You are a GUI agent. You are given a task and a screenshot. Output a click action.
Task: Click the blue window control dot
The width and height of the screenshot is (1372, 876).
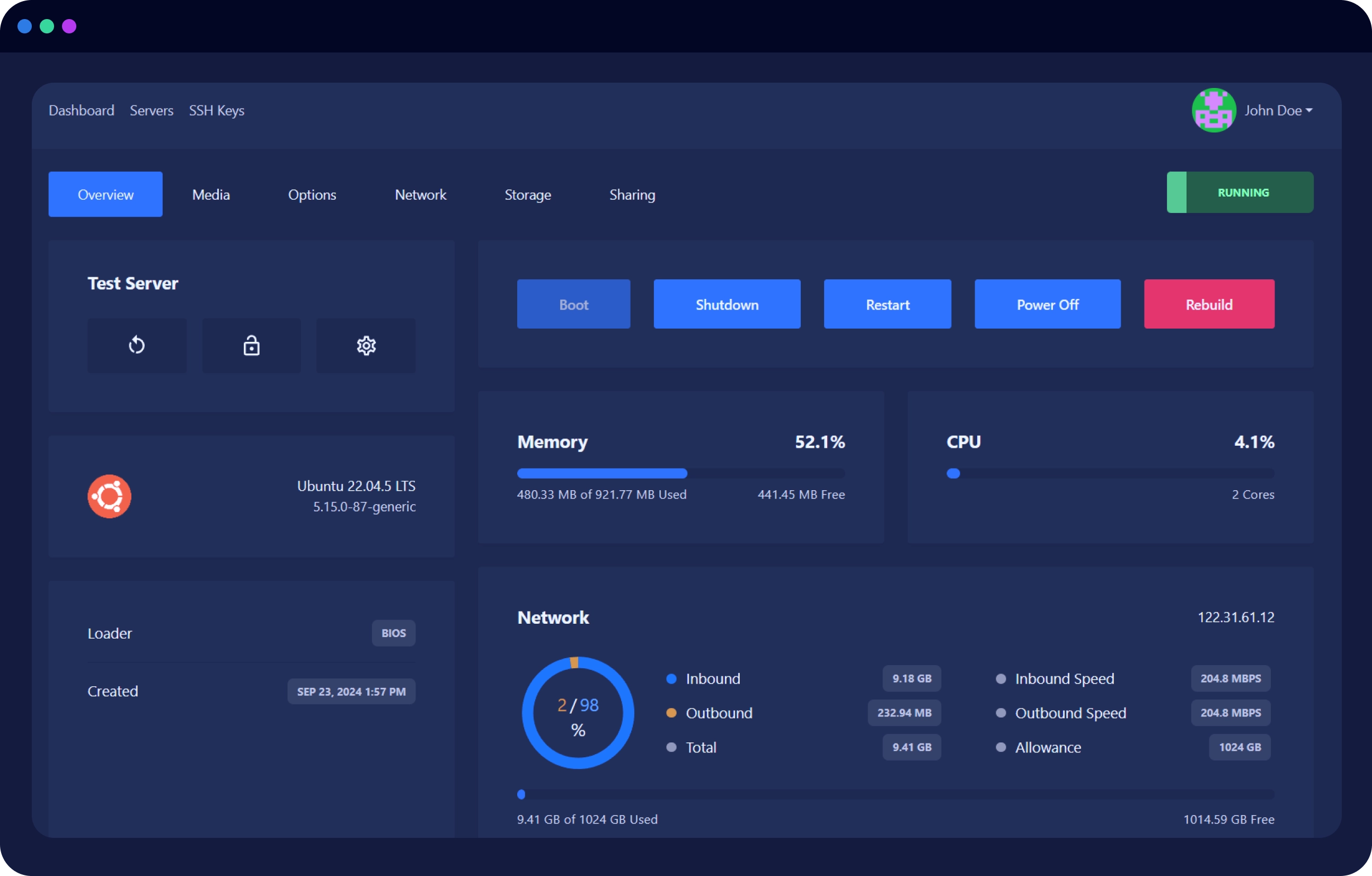(24, 26)
